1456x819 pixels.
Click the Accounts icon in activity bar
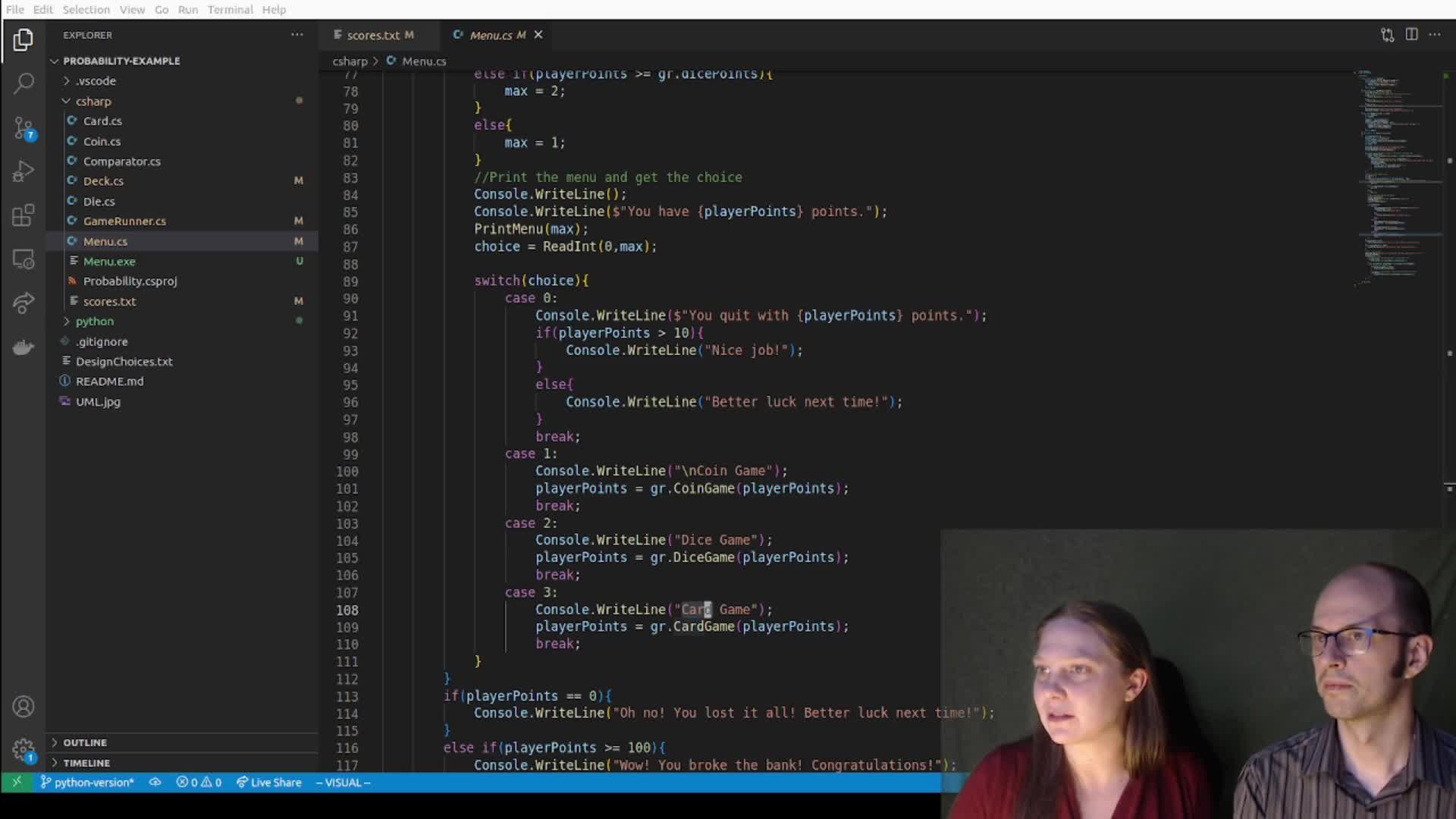point(24,706)
